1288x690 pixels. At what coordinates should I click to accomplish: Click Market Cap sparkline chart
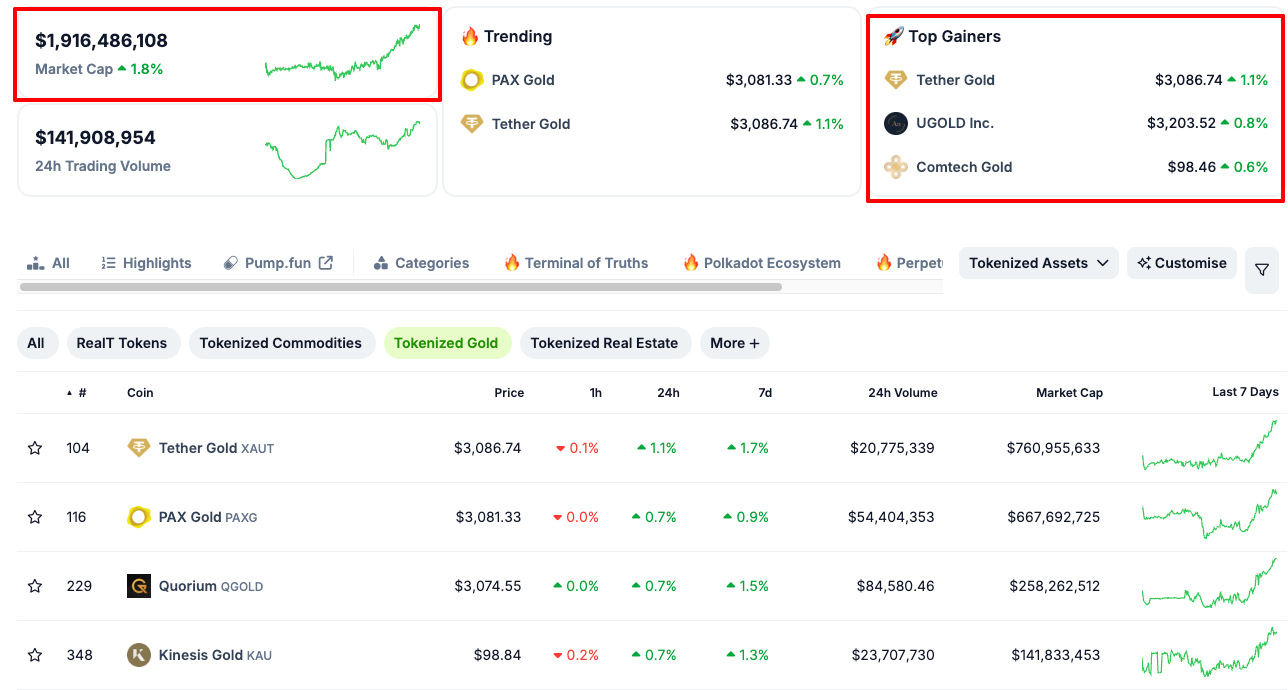point(342,53)
